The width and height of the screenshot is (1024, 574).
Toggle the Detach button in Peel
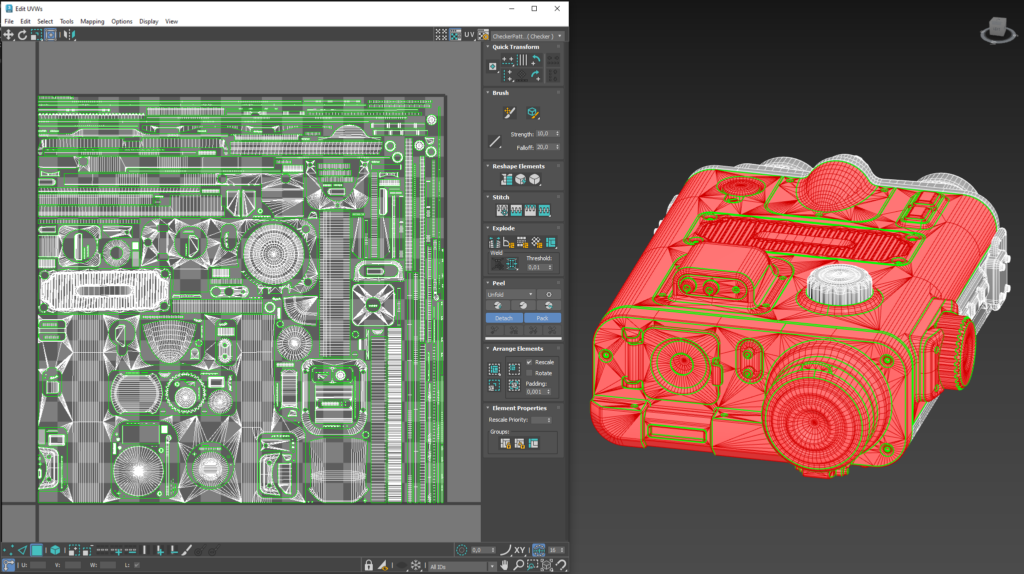click(504, 318)
